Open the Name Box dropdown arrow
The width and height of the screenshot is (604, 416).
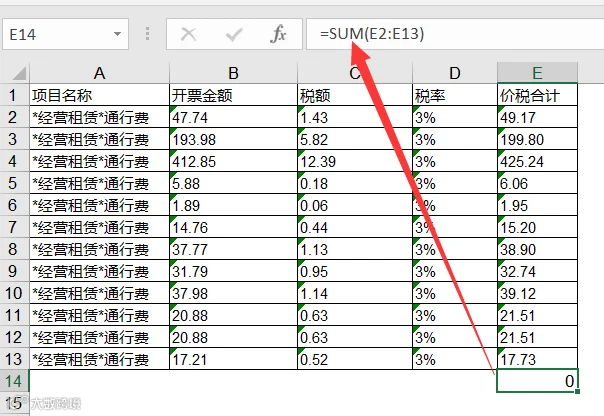[x=117, y=34]
